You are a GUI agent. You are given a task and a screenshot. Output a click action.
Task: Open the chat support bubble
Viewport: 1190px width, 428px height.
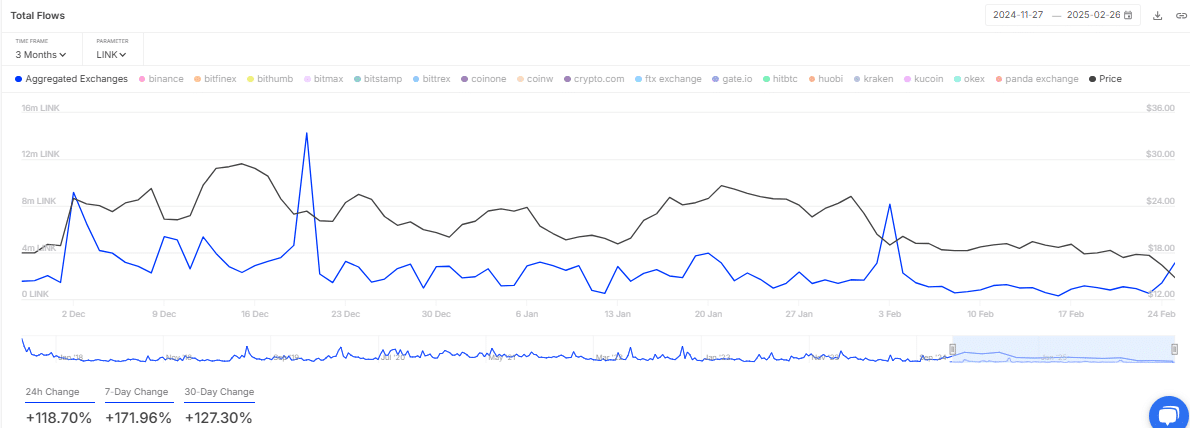coord(1166,413)
